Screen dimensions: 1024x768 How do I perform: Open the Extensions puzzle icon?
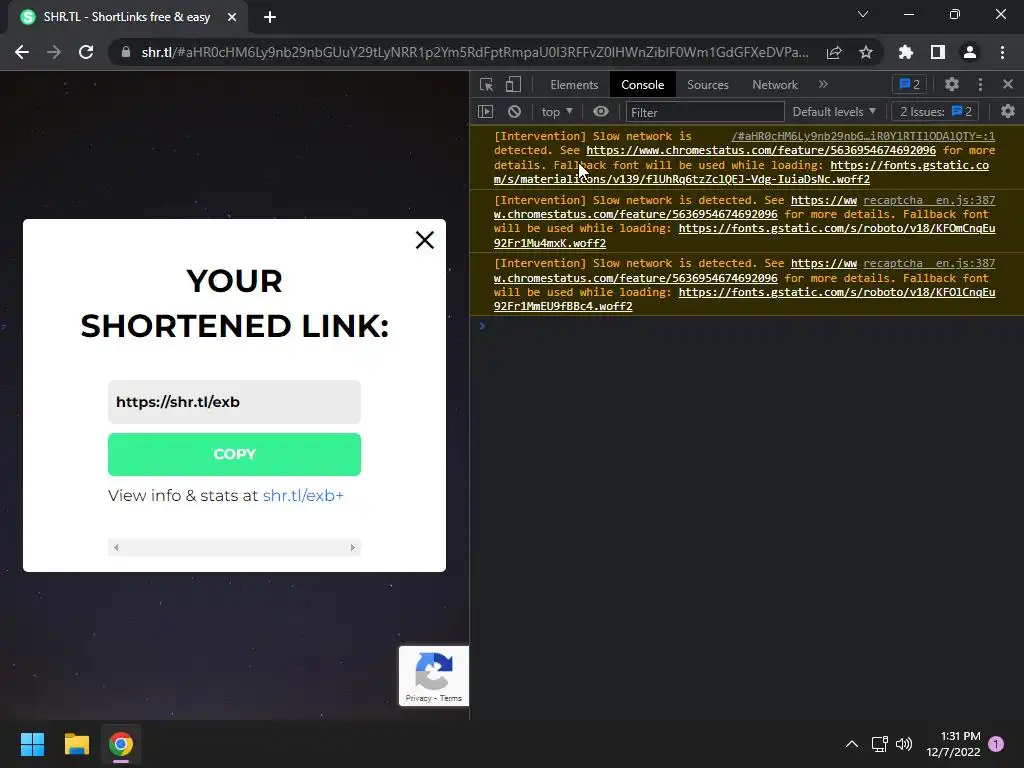pos(906,52)
